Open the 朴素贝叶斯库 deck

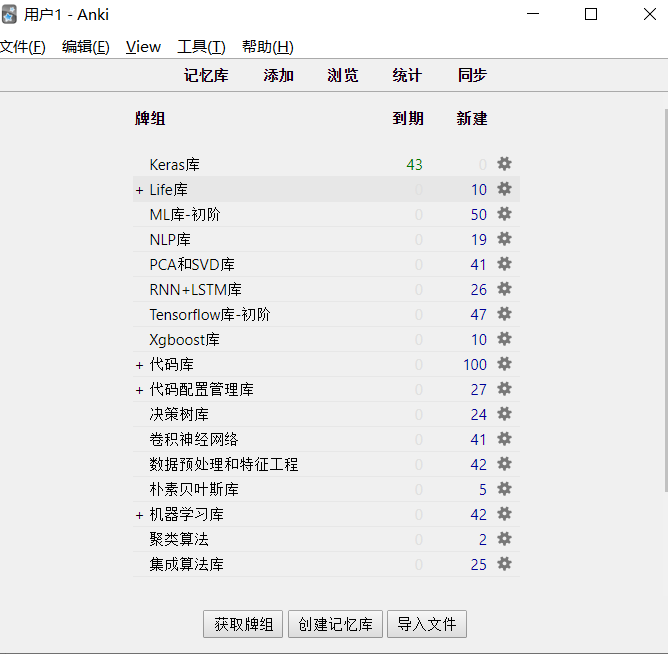[x=194, y=490]
